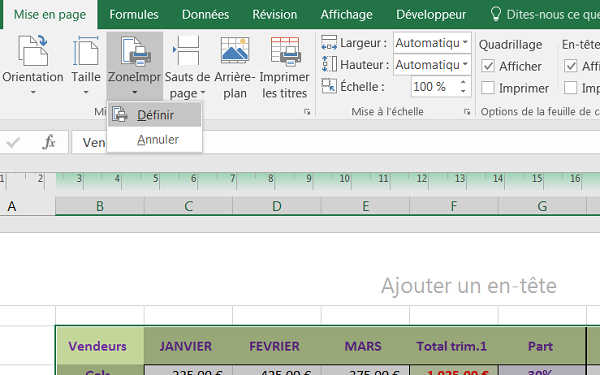Toggle Quadrillage Afficher checkbox
Image resolution: width=600 pixels, height=375 pixels.
(x=488, y=66)
